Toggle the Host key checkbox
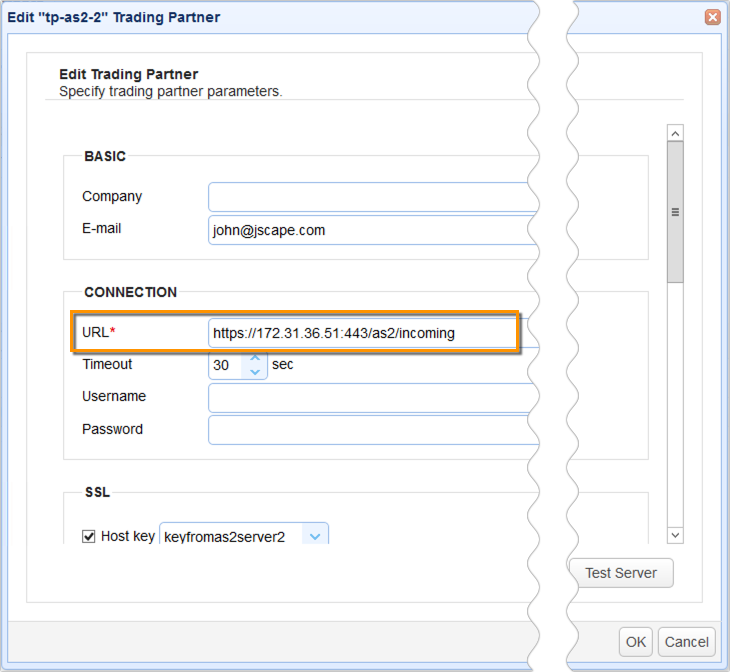Image resolution: width=730 pixels, height=672 pixels. coord(88,536)
